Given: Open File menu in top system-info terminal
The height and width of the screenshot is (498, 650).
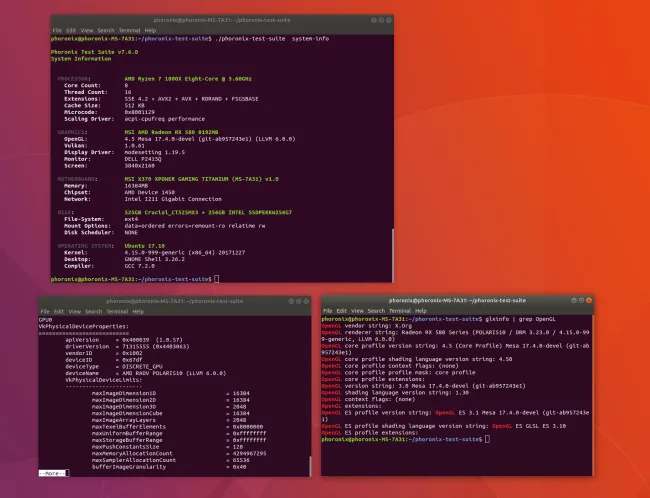Looking at the screenshot, I should point(57,30).
